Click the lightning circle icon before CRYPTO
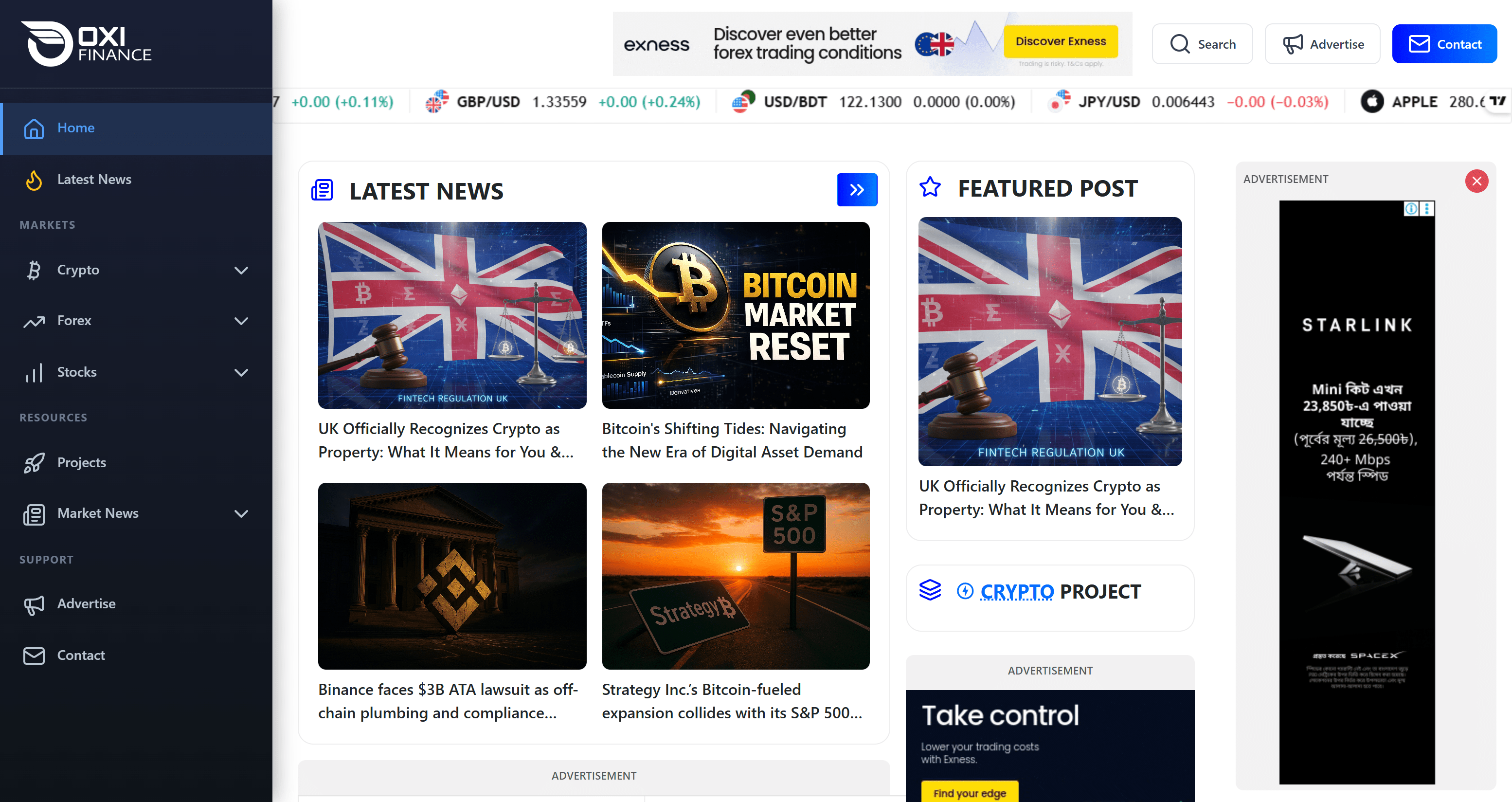The width and height of the screenshot is (1512, 802). (965, 591)
